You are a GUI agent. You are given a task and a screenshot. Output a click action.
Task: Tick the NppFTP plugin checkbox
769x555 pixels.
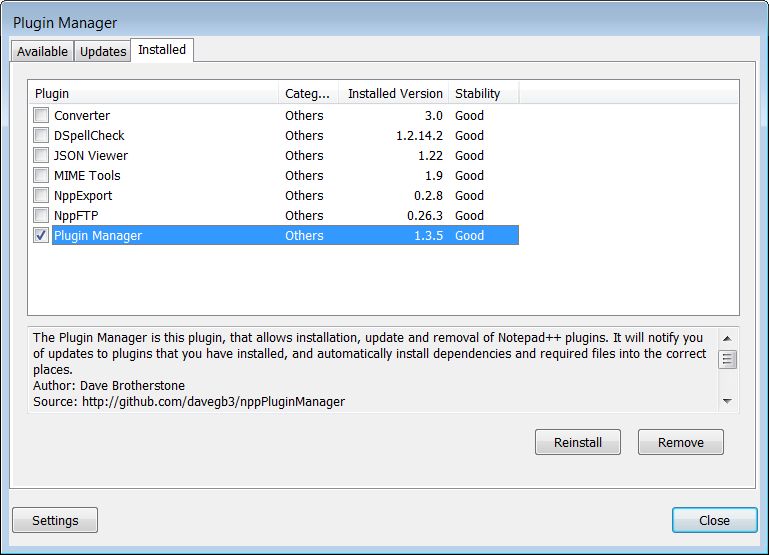coord(41,215)
